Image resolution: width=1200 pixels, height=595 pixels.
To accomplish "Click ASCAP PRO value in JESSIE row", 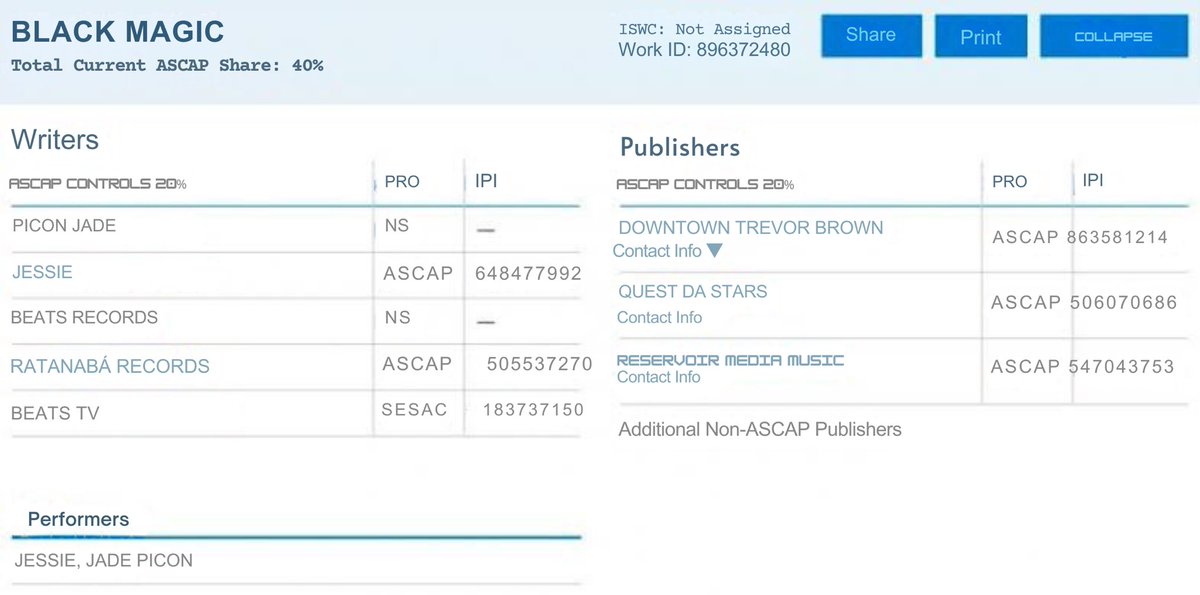I will (418, 273).
